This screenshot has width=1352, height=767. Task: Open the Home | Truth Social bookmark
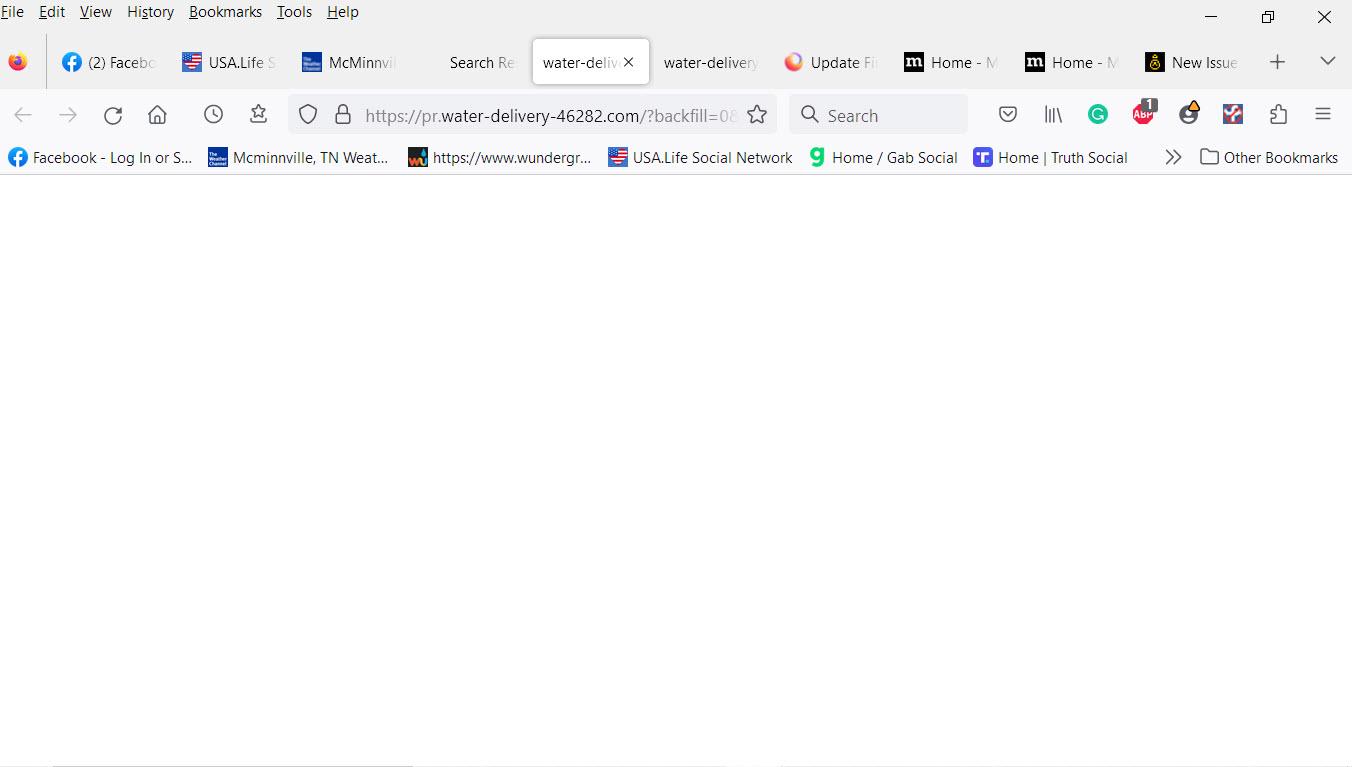click(1050, 156)
